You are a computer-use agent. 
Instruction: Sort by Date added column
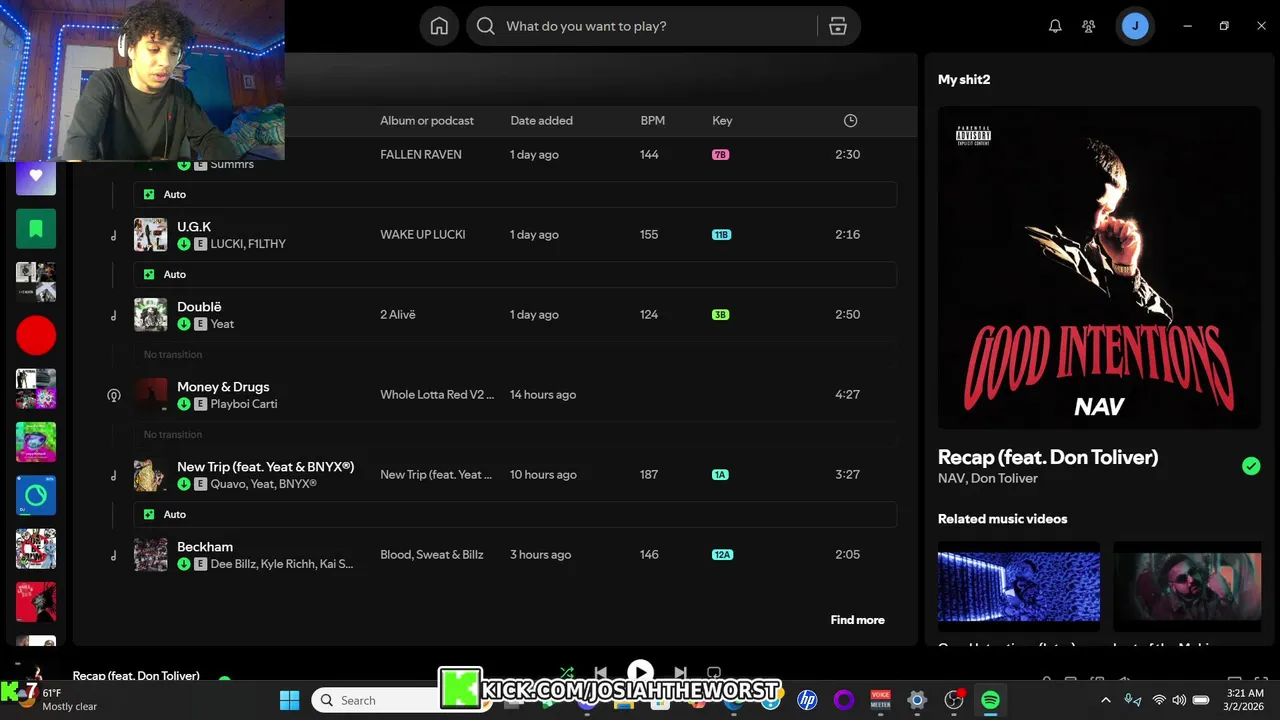click(x=541, y=120)
